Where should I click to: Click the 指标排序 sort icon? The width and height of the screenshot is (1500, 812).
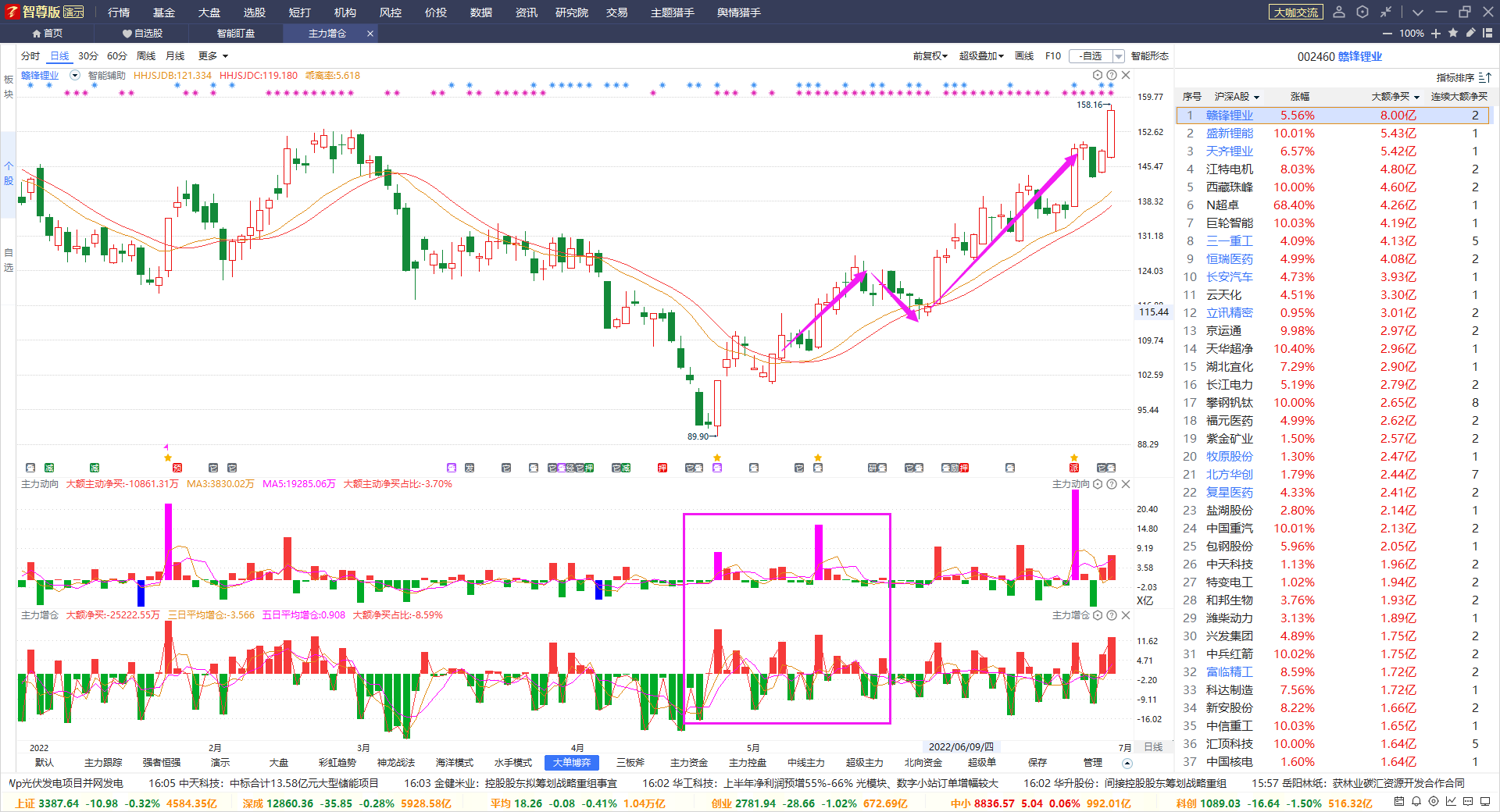[x=1484, y=77]
